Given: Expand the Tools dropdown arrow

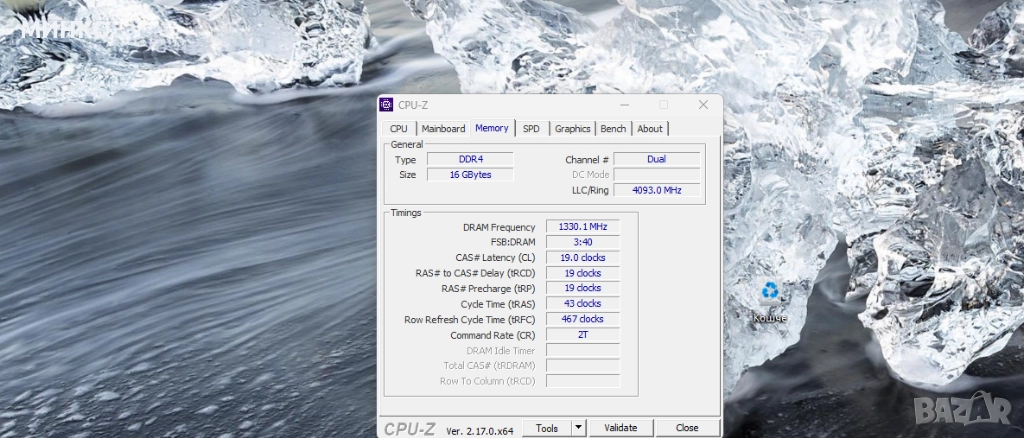Looking at the screenshot, I should (577, 428).
